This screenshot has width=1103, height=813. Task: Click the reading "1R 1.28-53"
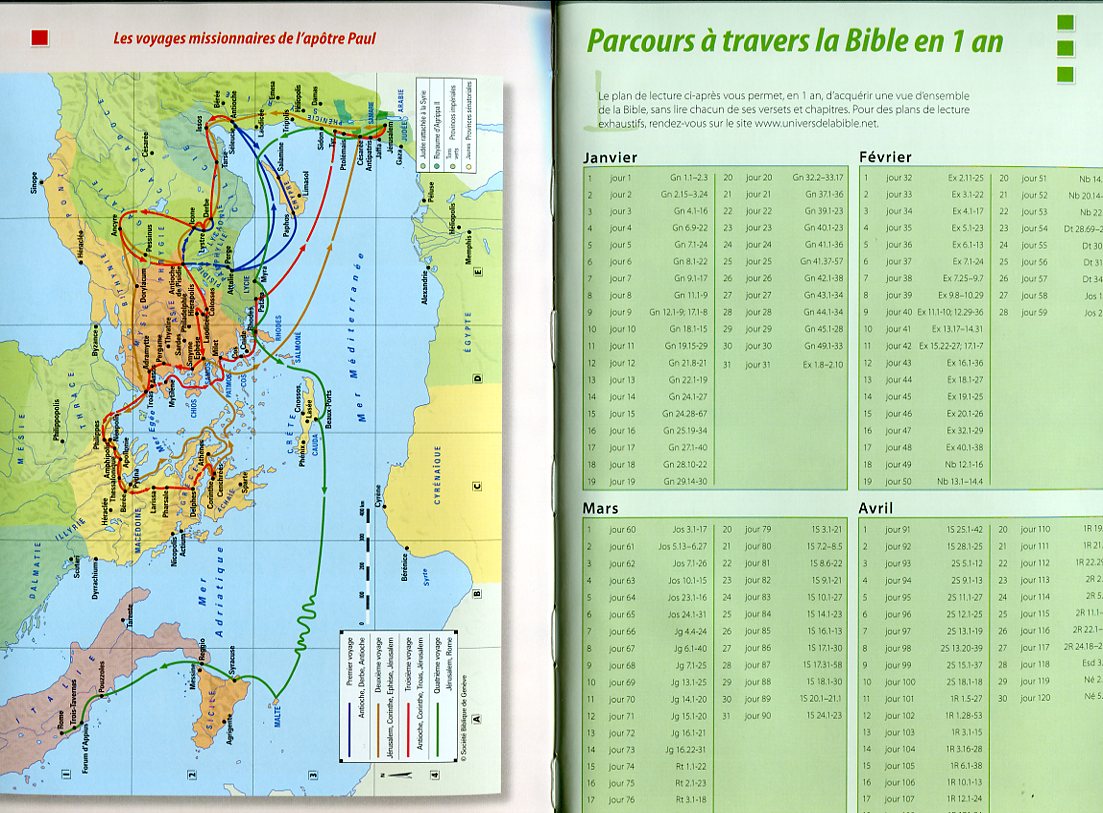pos(964,716)
